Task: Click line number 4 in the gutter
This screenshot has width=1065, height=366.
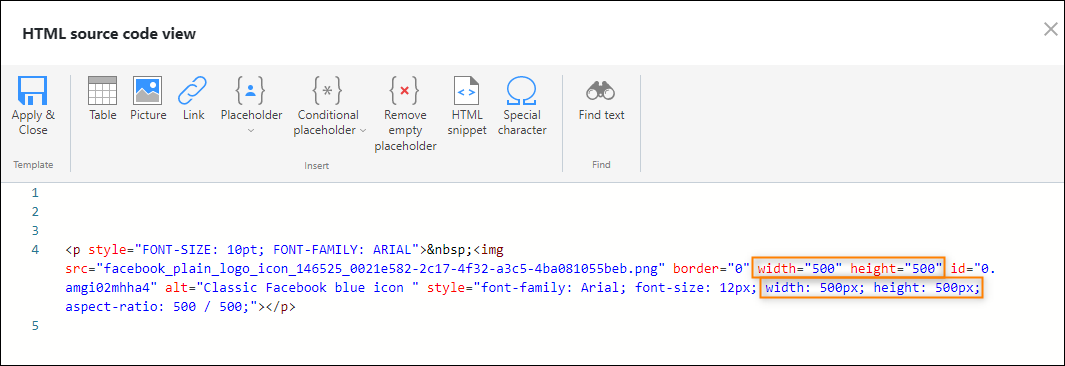Action: click(35, 249)
